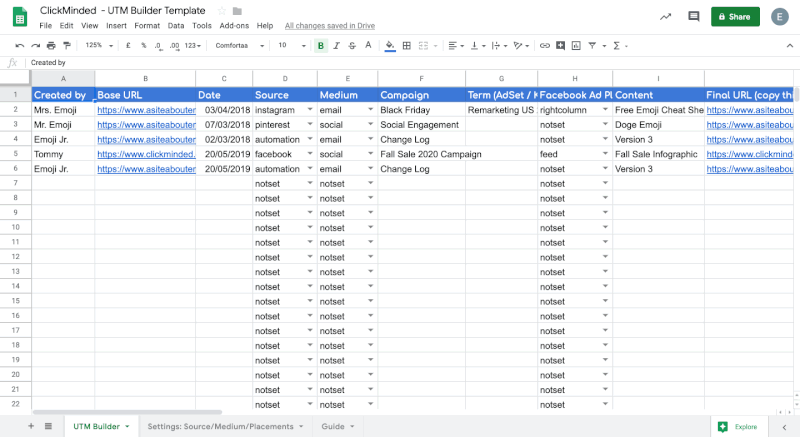Click the Print icon

coord(52,45)
